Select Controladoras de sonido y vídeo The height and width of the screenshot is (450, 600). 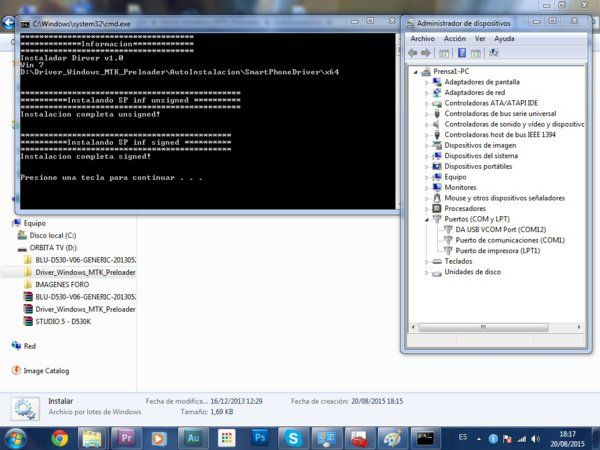(x=514, y=124)
